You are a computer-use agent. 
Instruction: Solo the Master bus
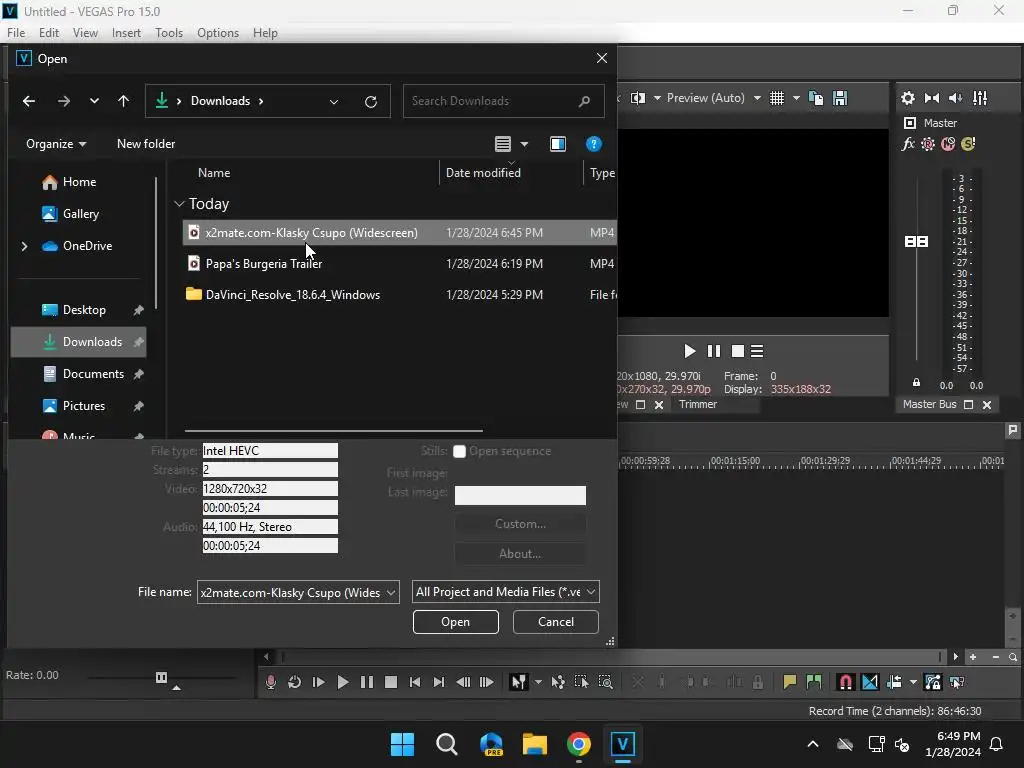[x=968, y=144]
